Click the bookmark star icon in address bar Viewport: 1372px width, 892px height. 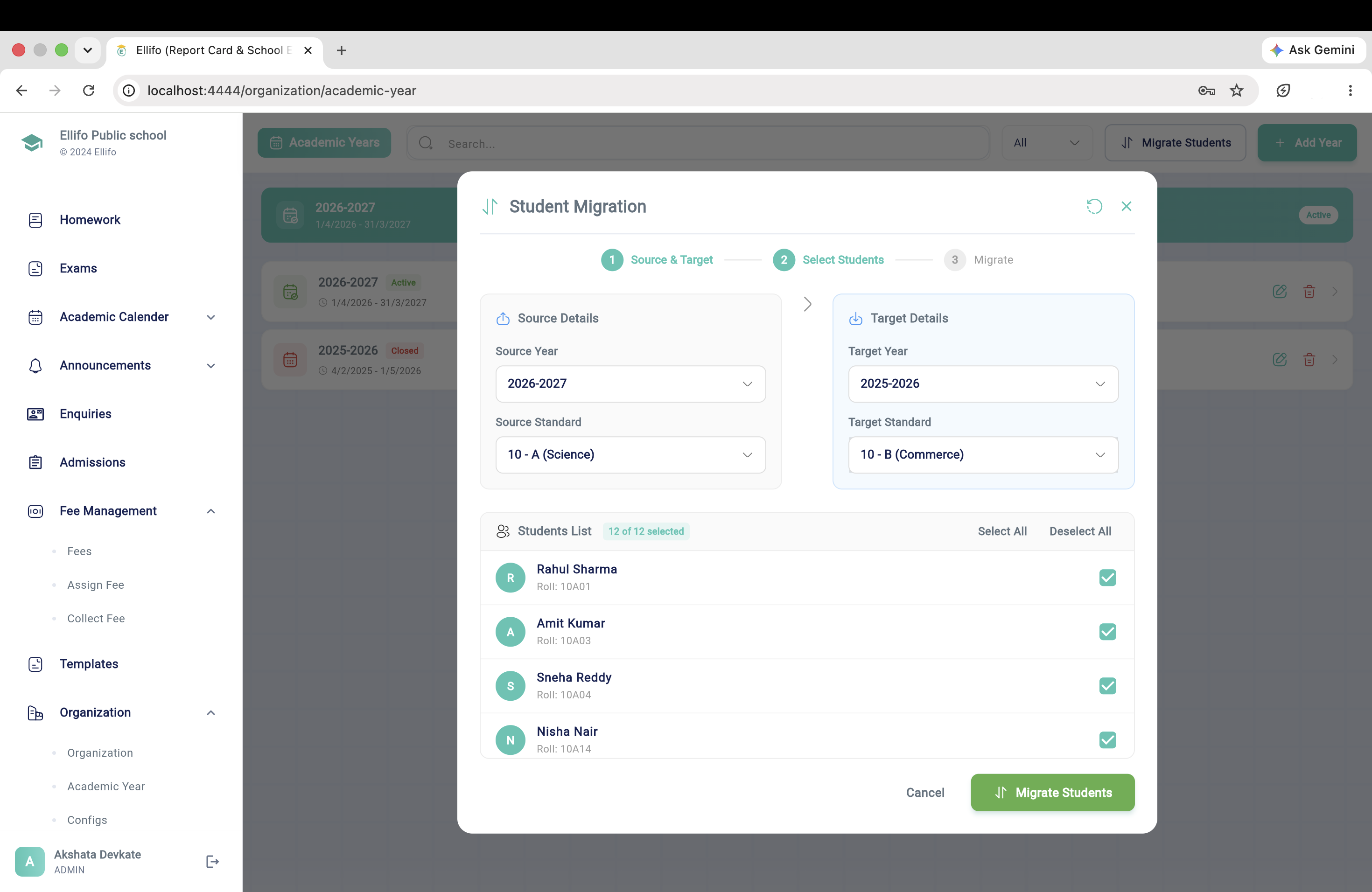[1237, 91]
